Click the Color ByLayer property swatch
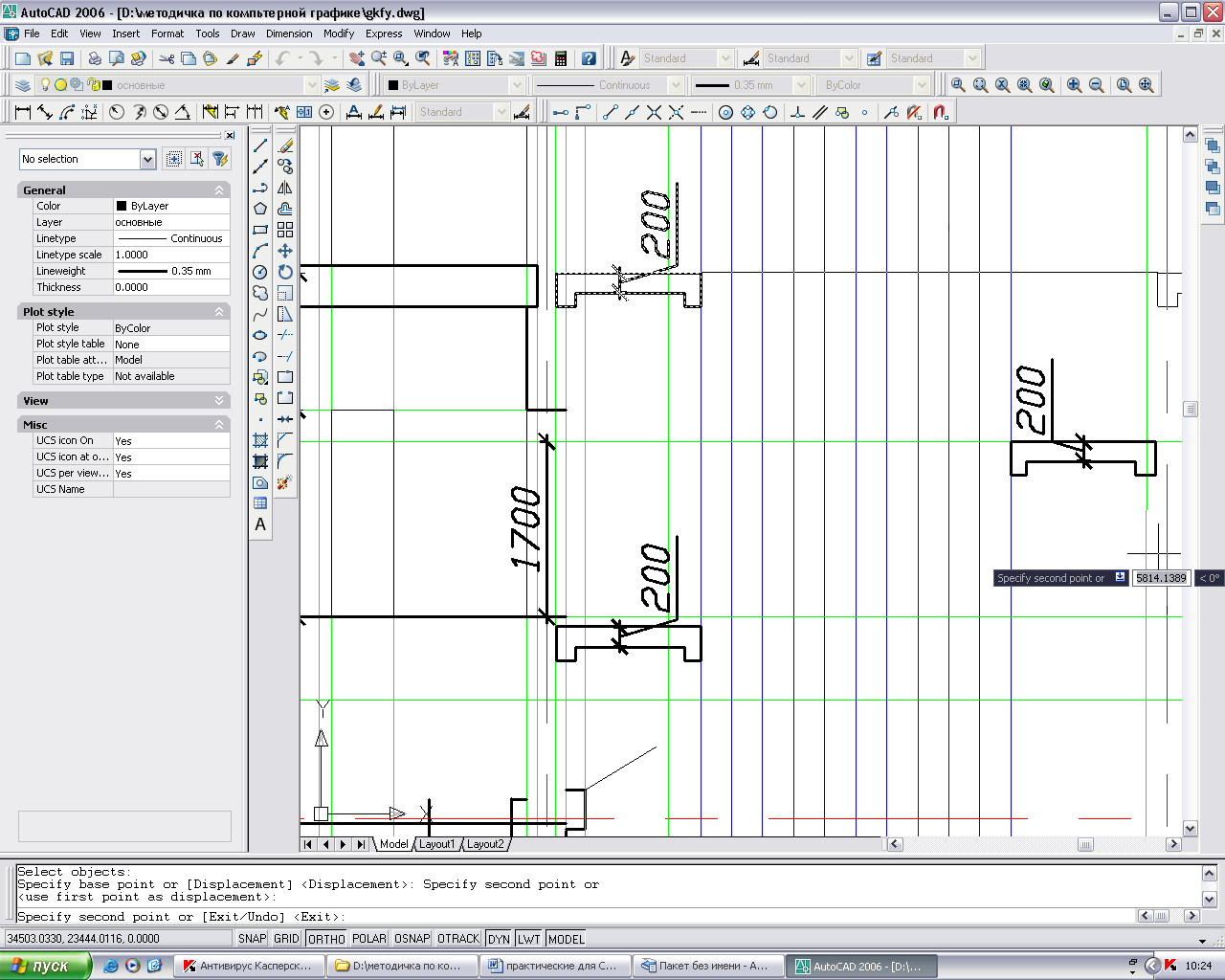 pos(122,206)
